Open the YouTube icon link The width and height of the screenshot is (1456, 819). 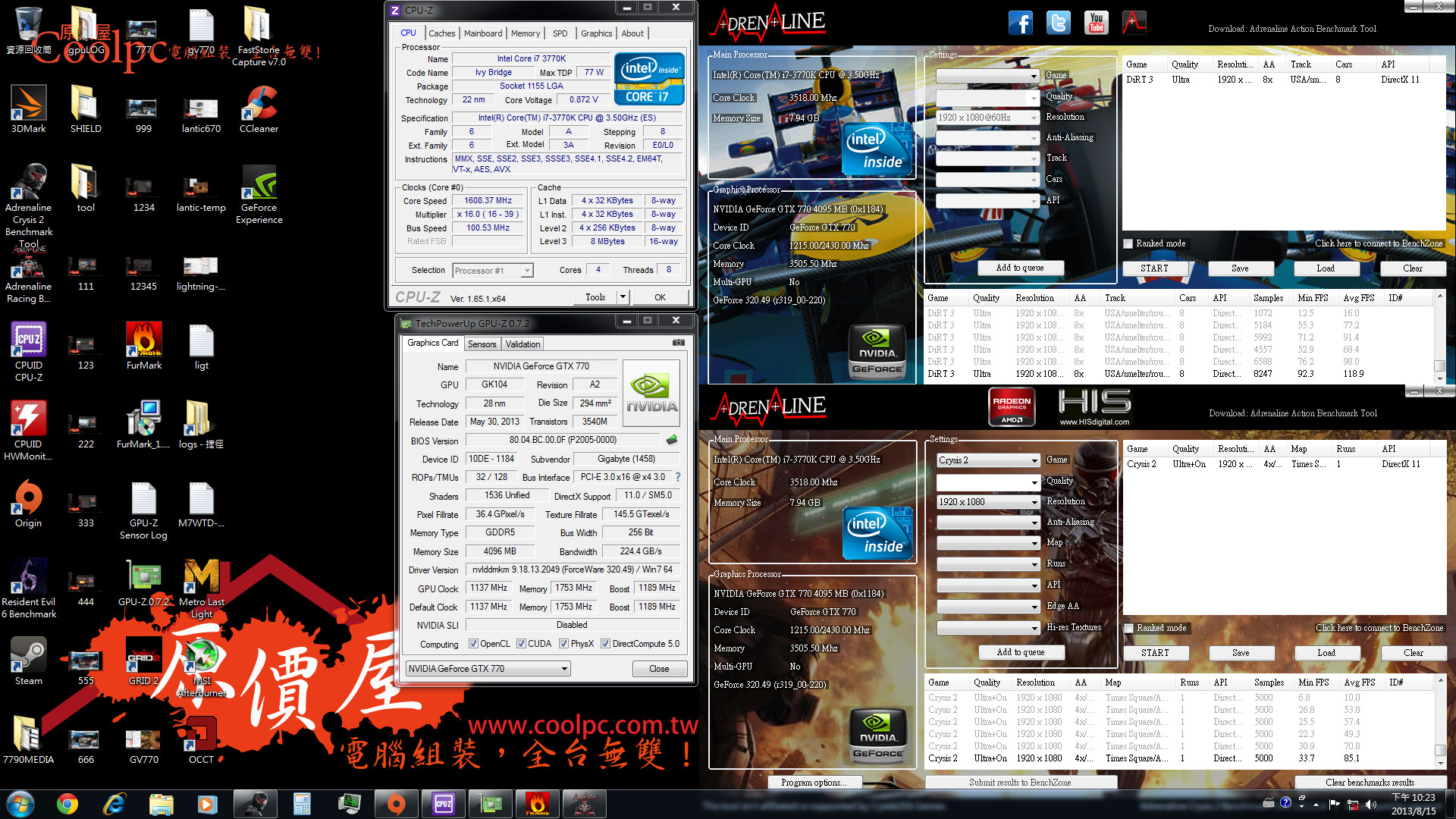click(x=1096, y=23)
